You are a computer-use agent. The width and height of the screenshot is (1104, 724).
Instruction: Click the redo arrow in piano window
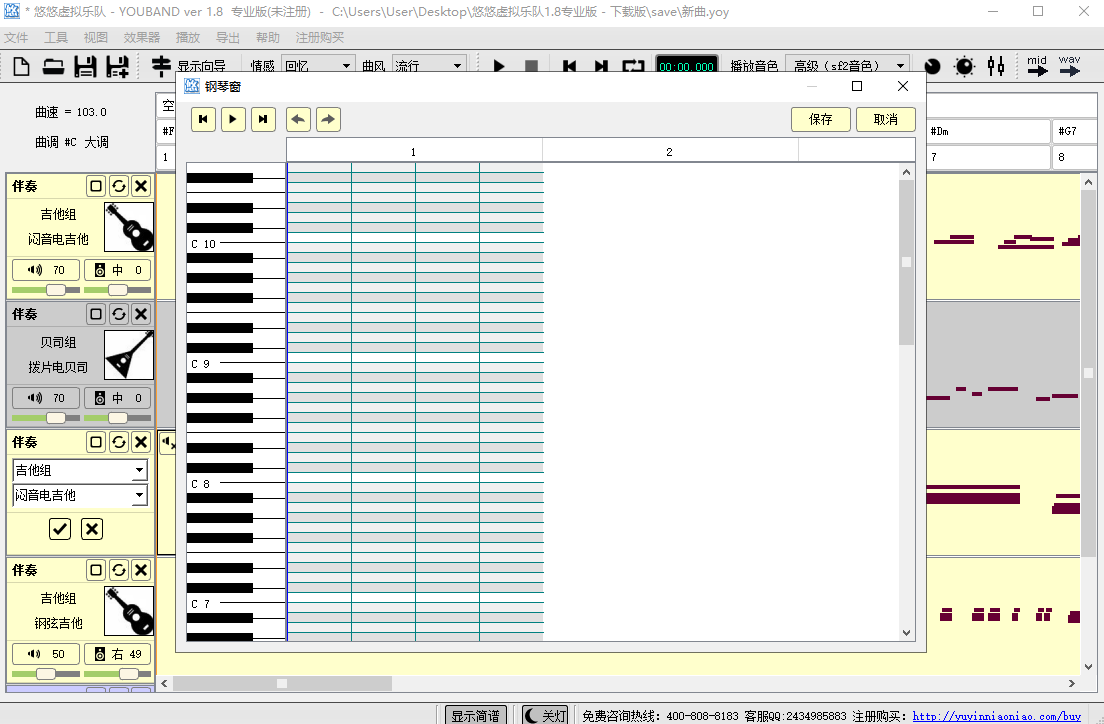coord(328,120)
